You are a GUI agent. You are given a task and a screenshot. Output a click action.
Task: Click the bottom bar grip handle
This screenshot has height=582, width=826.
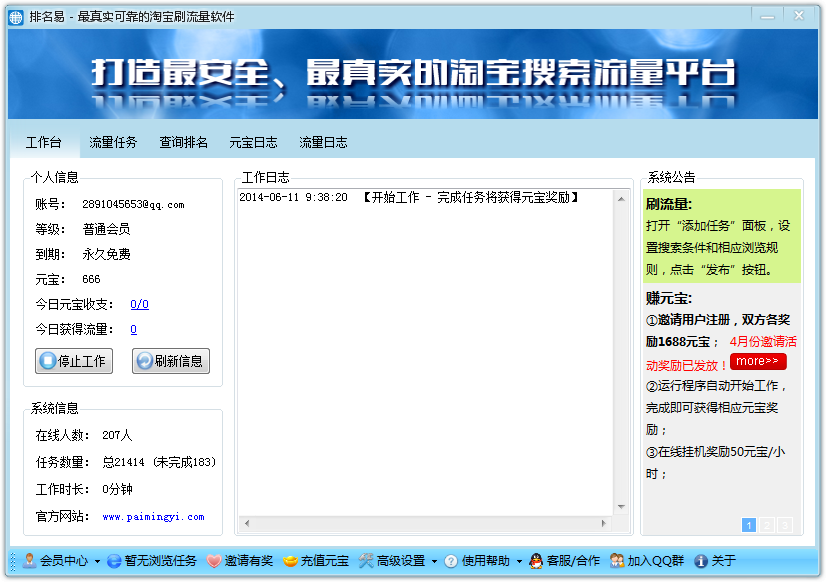tap(14, 561)
